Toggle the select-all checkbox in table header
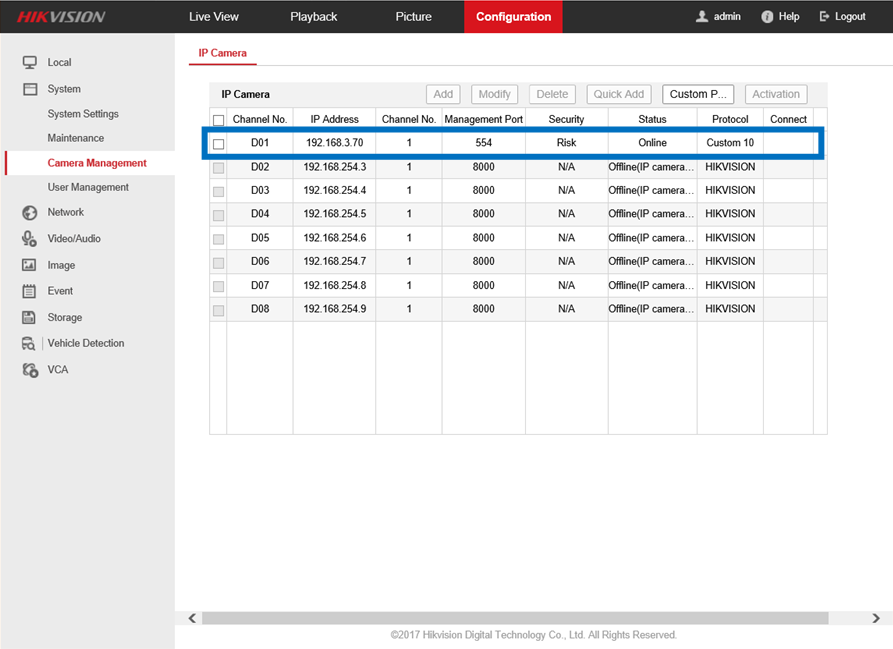Screen dimensions: 893x649 (218, 120)
